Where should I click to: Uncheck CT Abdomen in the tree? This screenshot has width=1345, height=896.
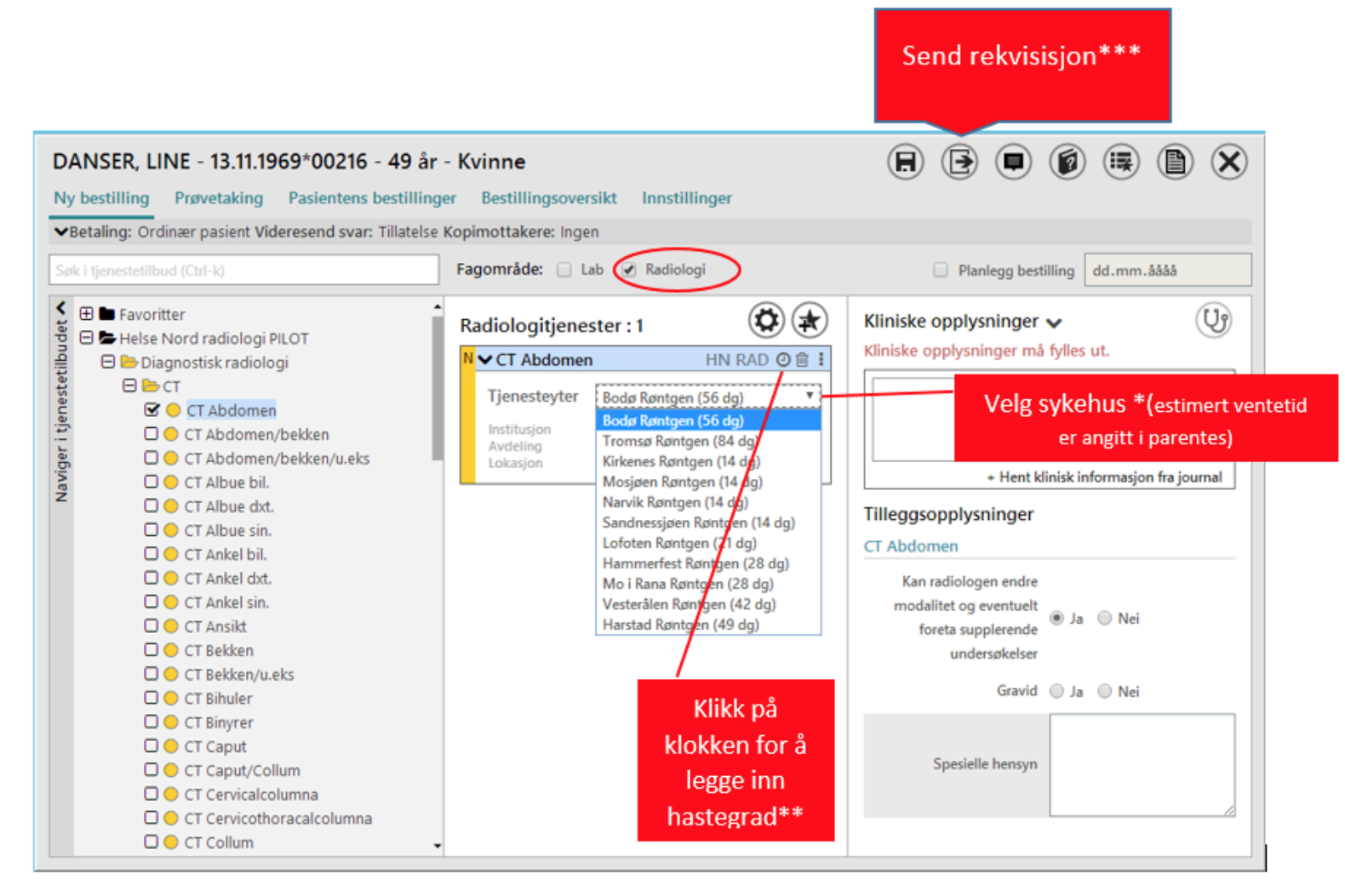click(152, 409)
